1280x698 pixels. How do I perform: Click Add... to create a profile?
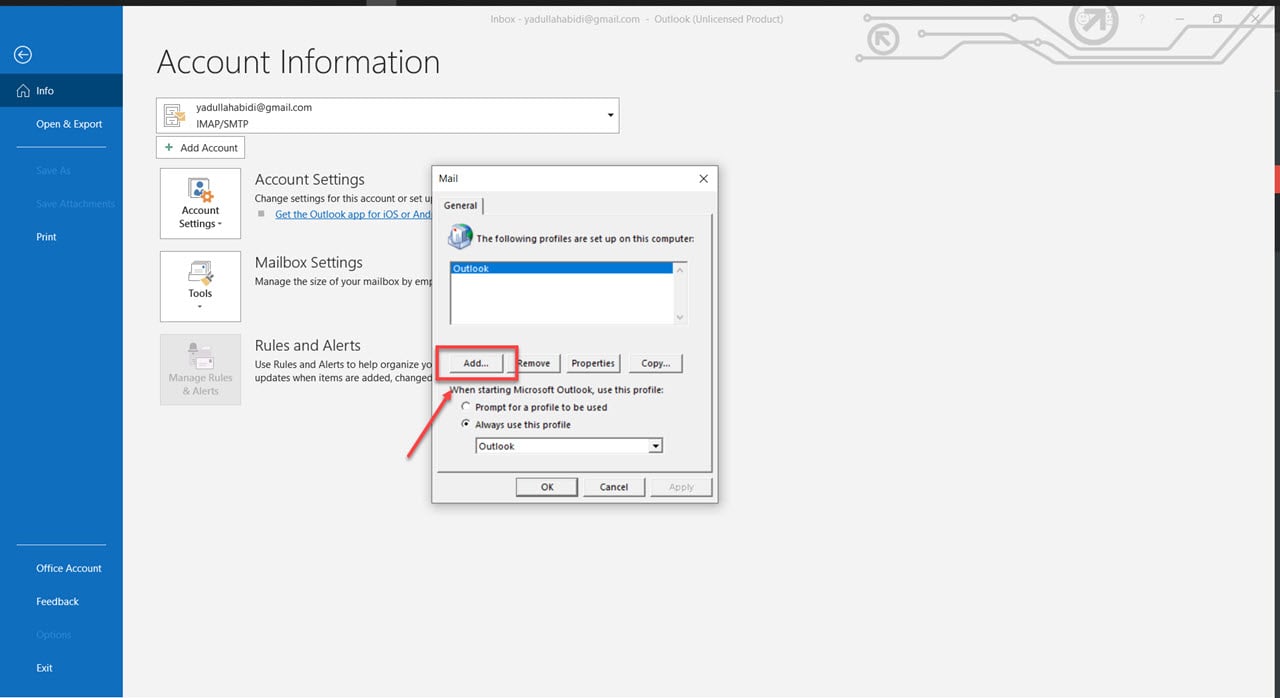476,363
